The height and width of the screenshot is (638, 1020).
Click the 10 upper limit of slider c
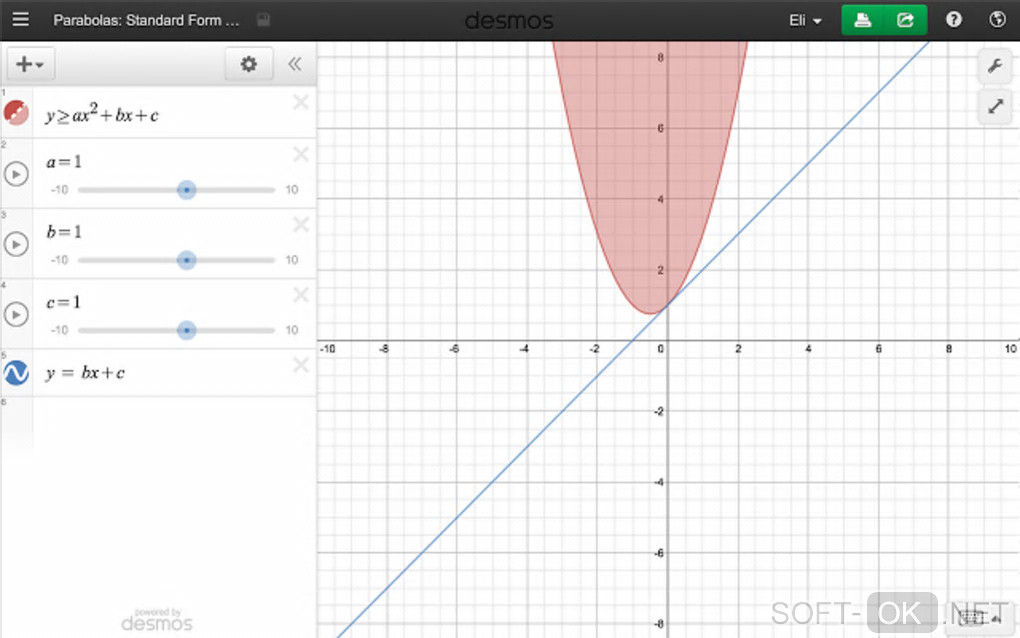(291, 330)
